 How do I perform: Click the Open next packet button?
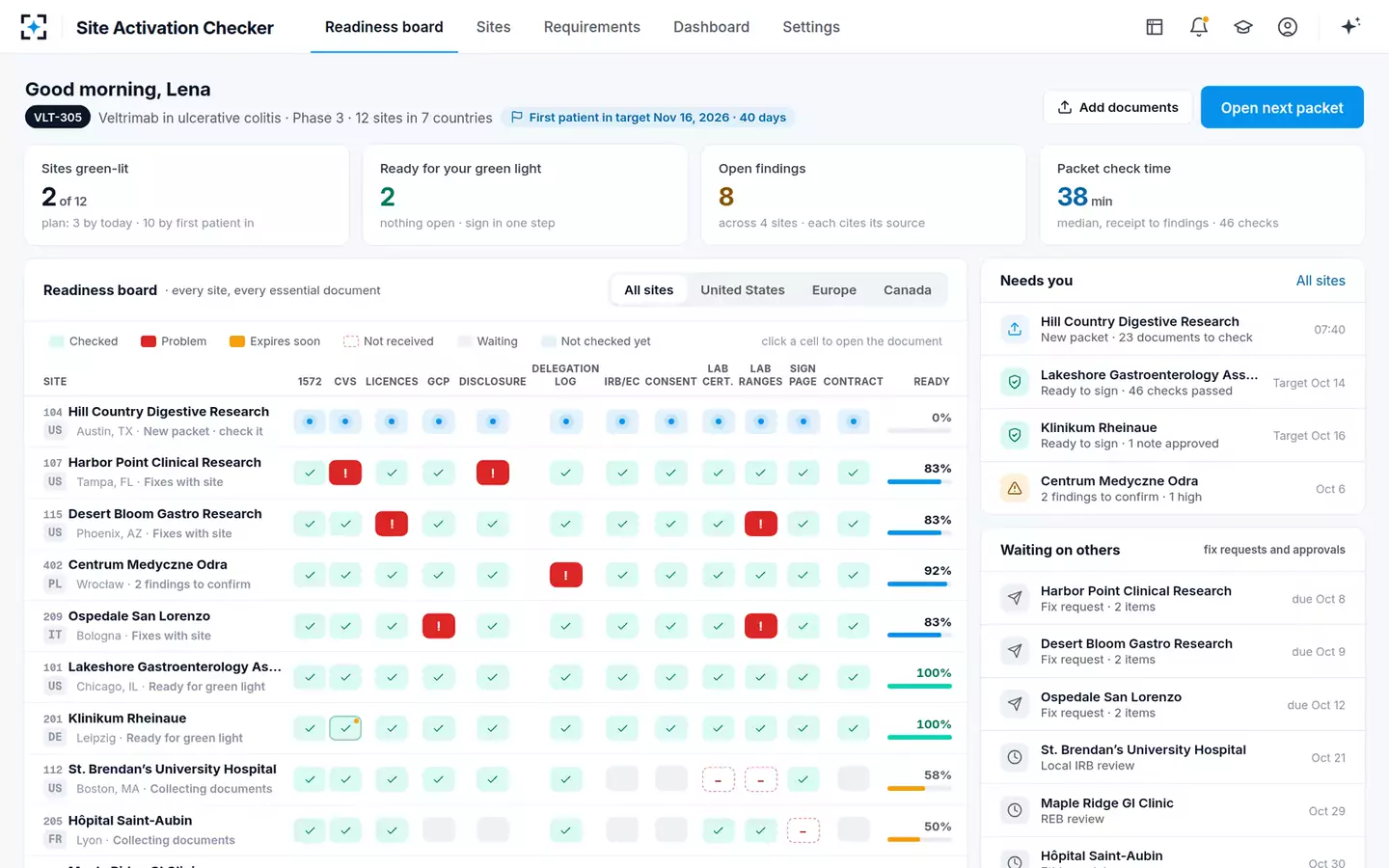tap(1282, 107)
